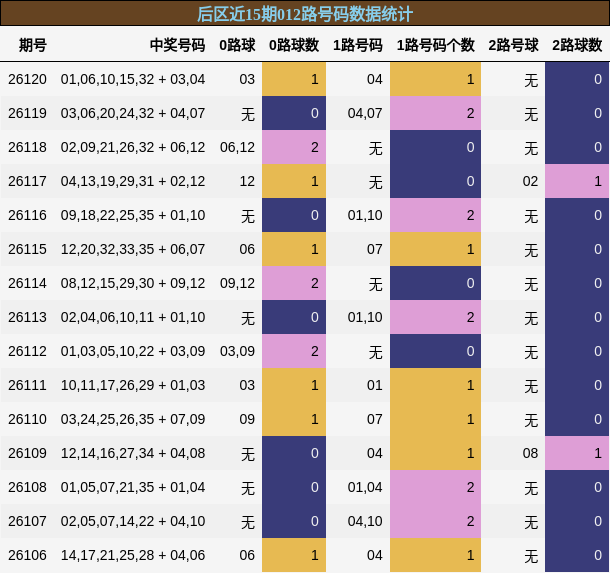Click winning numbers 10,11,17,26,29 + 01,03
The height and width of the screenshot is (573, 610).
133,385
